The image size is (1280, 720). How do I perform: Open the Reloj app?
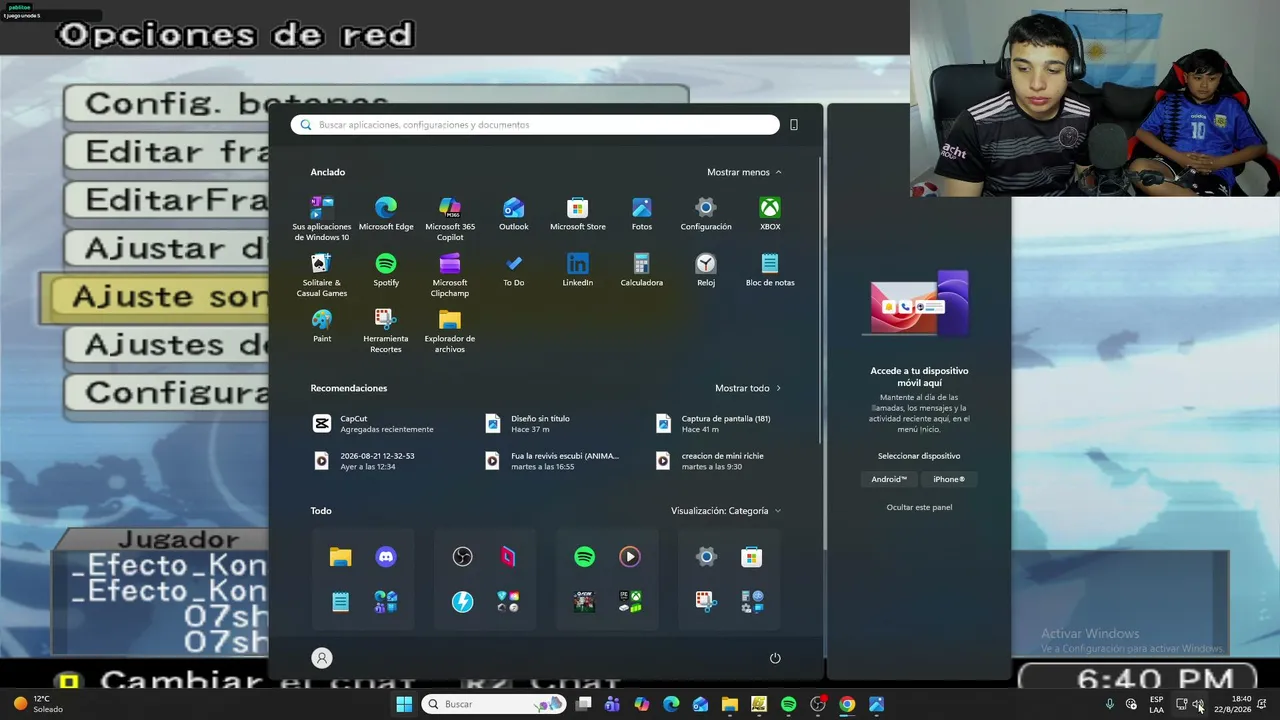(706, 270)
